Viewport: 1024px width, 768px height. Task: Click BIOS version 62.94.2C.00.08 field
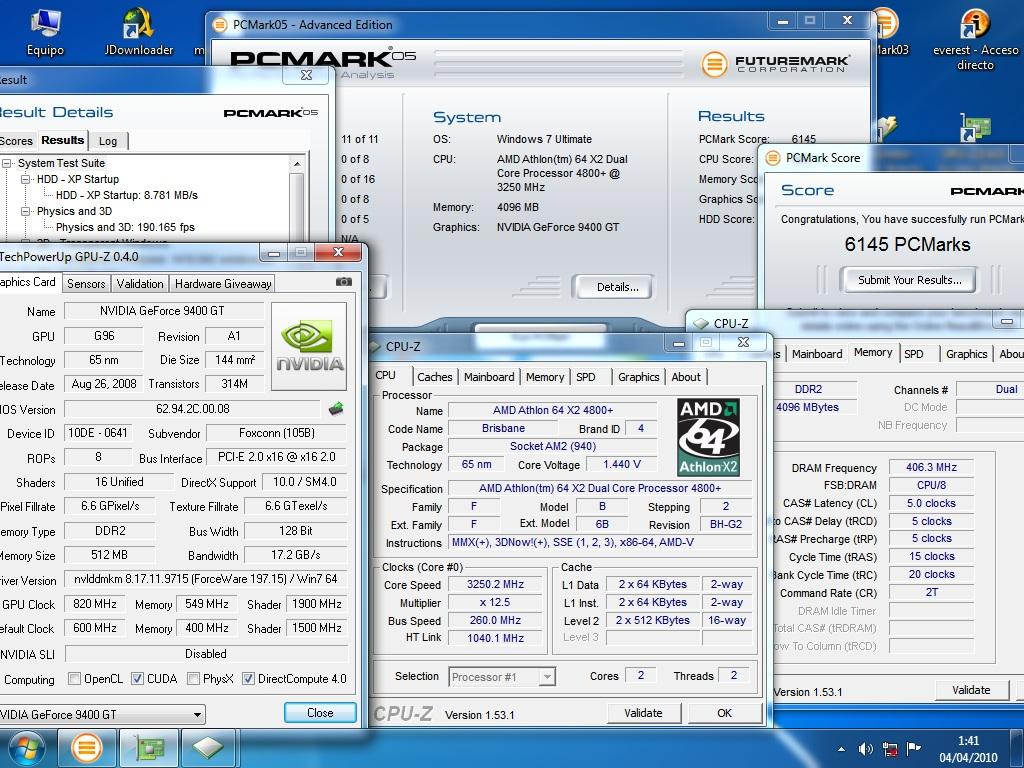point(193,409)
